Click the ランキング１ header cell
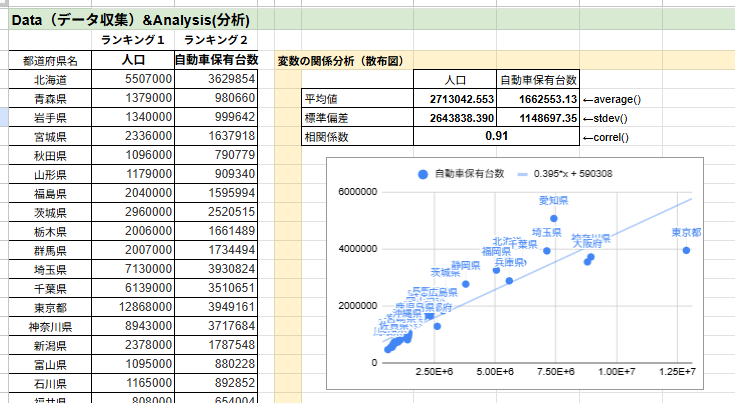 131,40
